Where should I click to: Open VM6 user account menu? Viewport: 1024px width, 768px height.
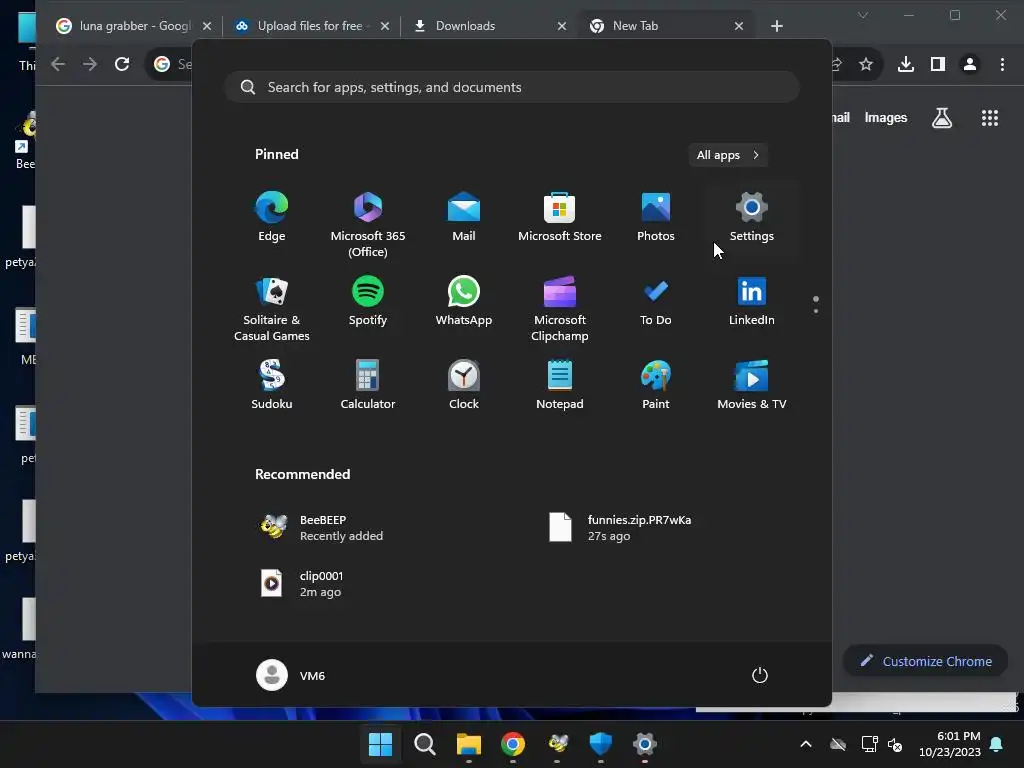pyautogui.click(x=291, y=675)
